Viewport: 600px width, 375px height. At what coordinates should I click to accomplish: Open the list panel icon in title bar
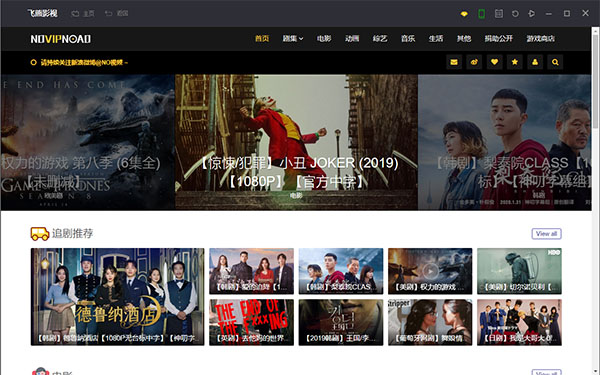499,14
